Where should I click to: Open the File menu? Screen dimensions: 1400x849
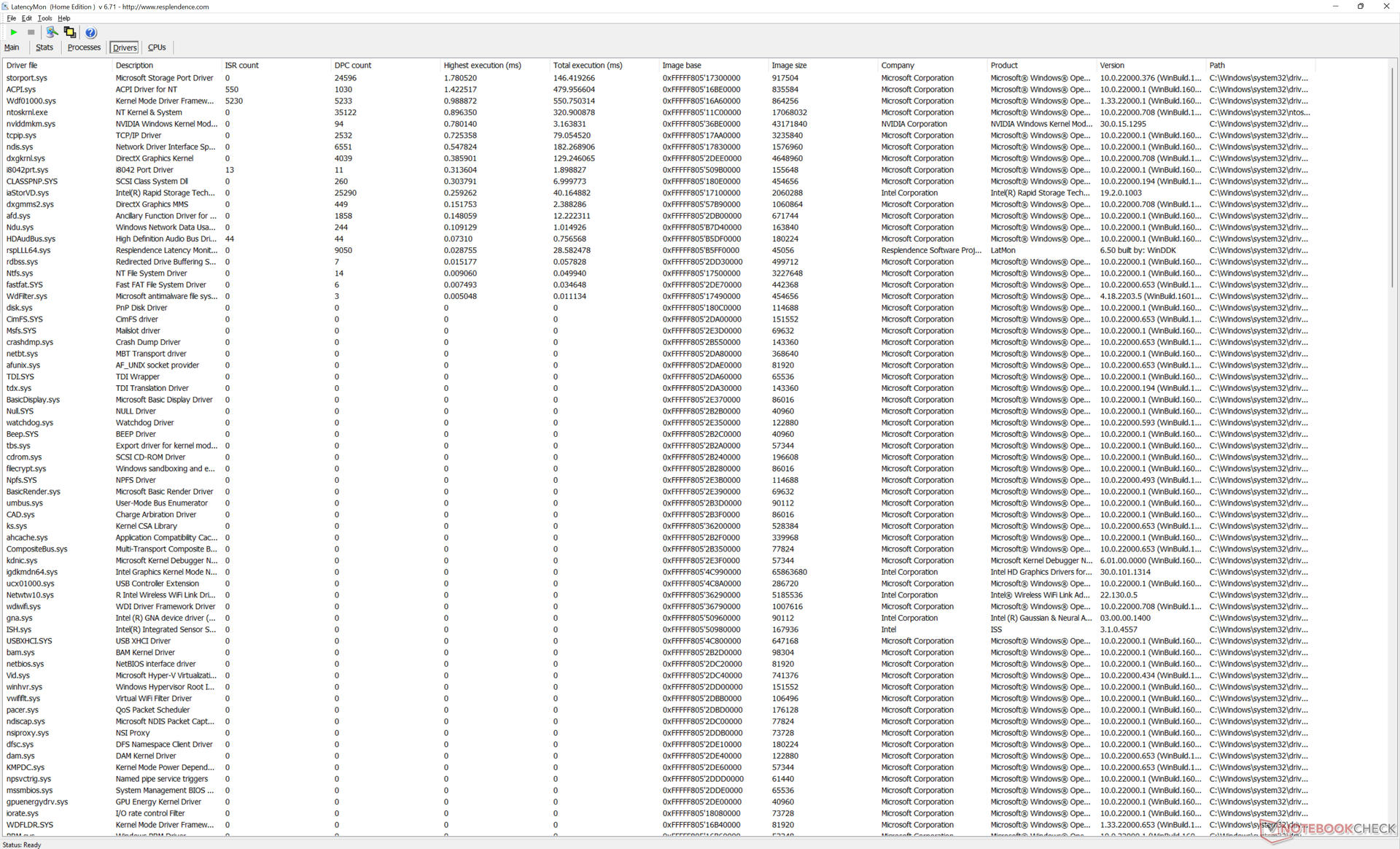(11, 18)
